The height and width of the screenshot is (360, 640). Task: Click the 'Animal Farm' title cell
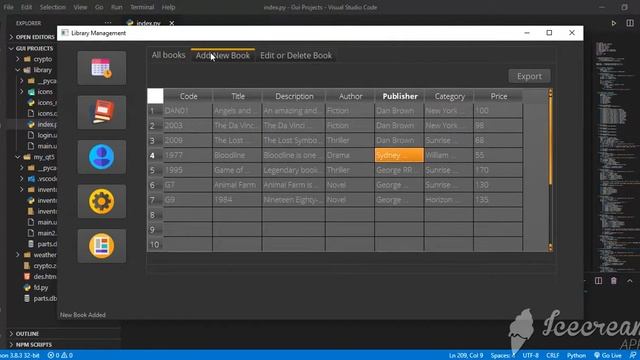237,185
